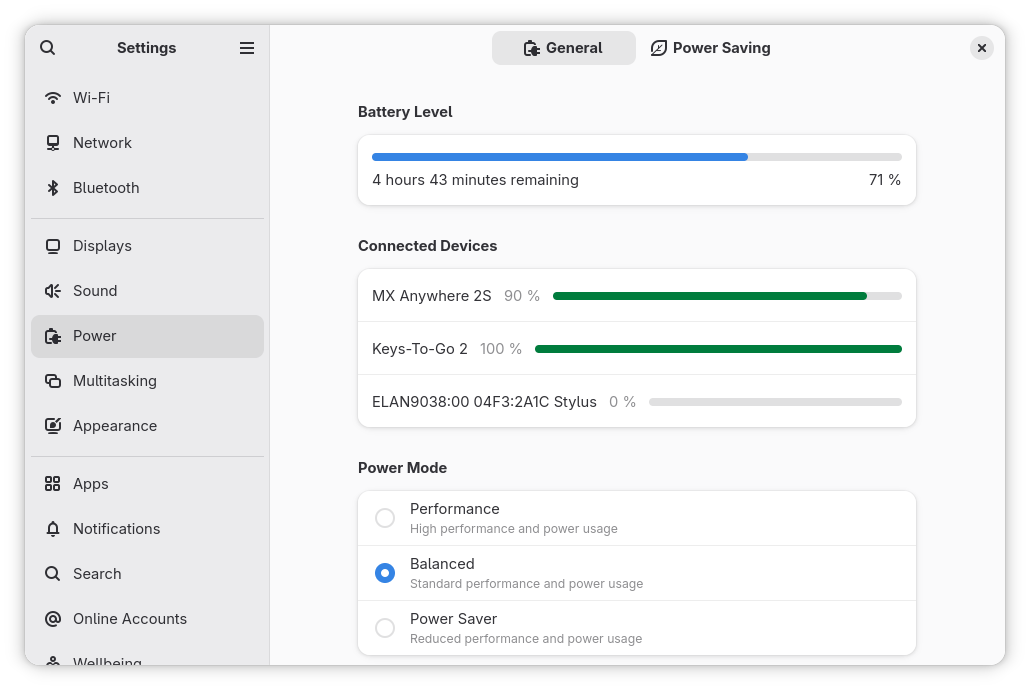Click the Online Accounts at-sign icon
This screenshot has width=1030, height=690.
pyautogui.click(x=53, y=619)
